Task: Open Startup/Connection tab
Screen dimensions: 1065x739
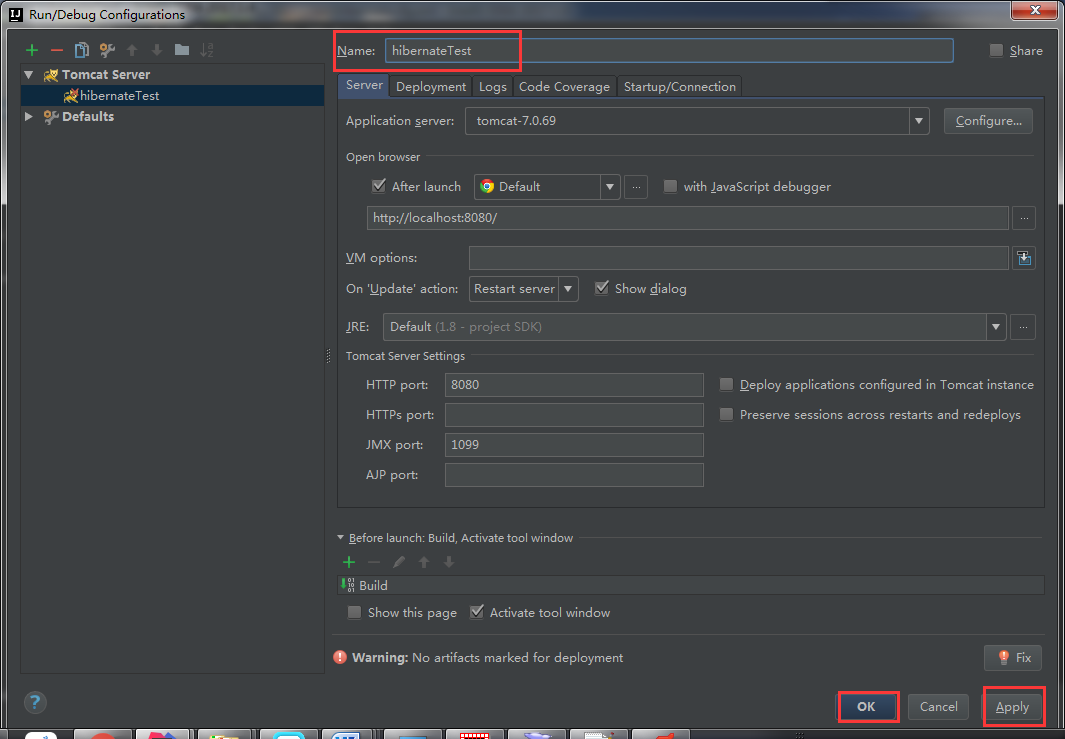Action: (680, 86)
